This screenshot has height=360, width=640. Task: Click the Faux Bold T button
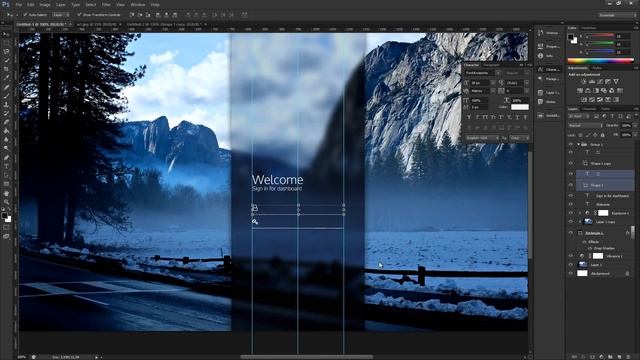[x=469, y=118]
